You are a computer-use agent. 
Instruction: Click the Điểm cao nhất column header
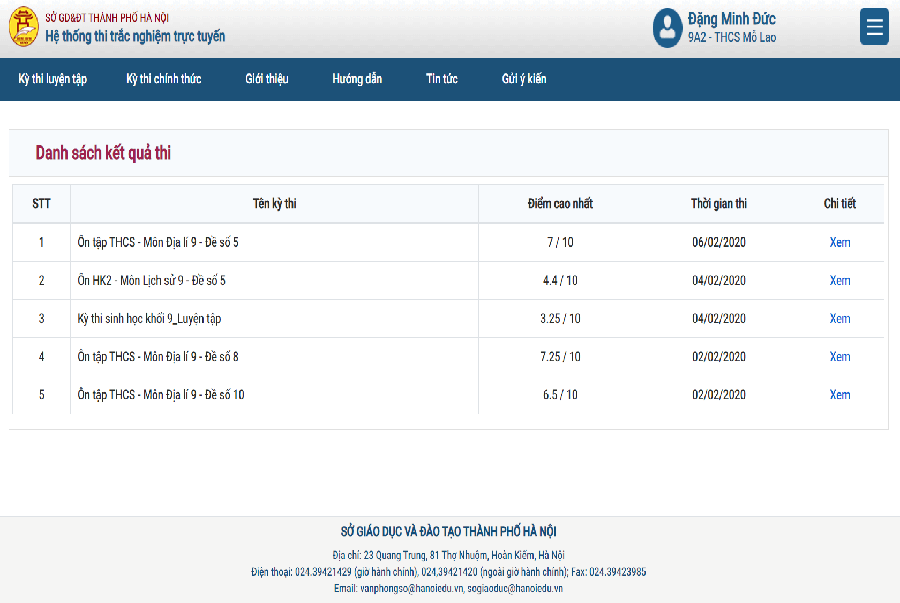(560, 204)
